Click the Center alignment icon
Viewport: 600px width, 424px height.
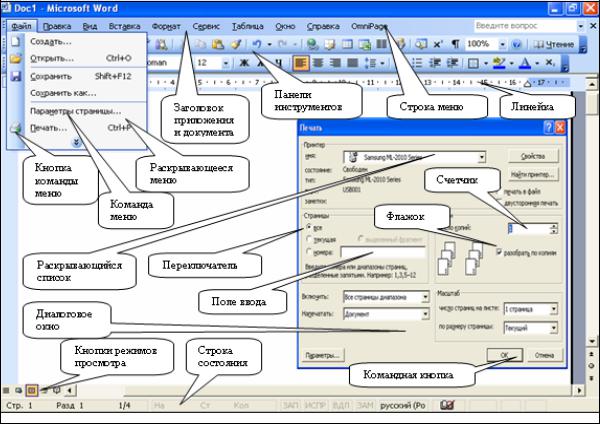tap(318, 63)
